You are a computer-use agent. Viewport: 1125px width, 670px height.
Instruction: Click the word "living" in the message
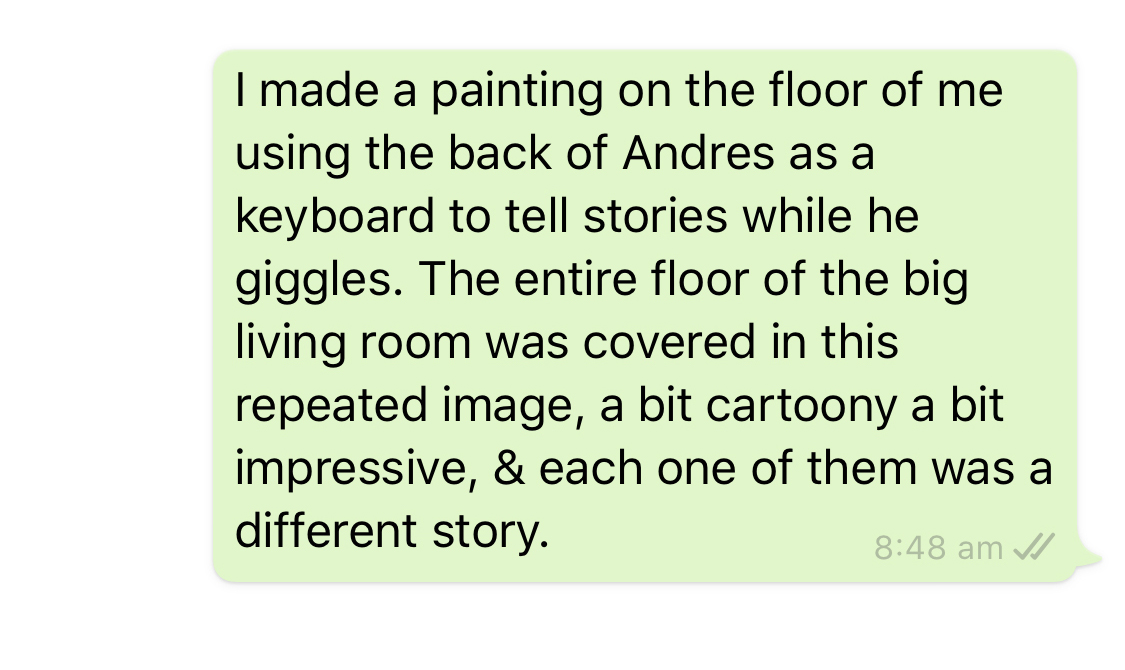pos(277,344)
